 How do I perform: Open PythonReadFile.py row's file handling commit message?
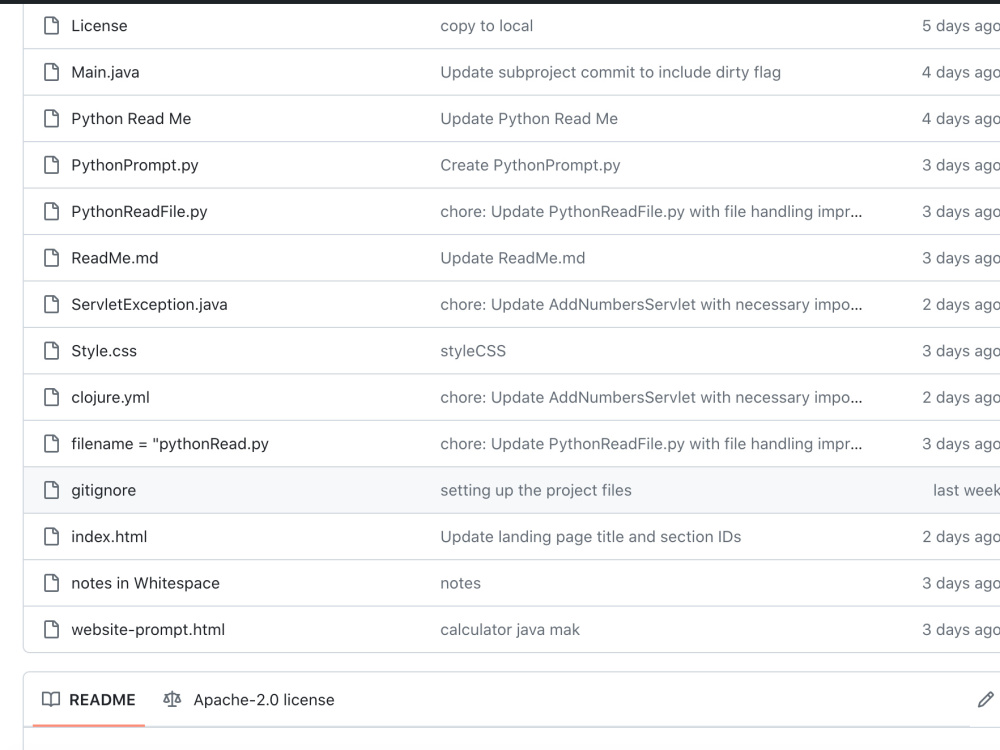click(651, 212)
